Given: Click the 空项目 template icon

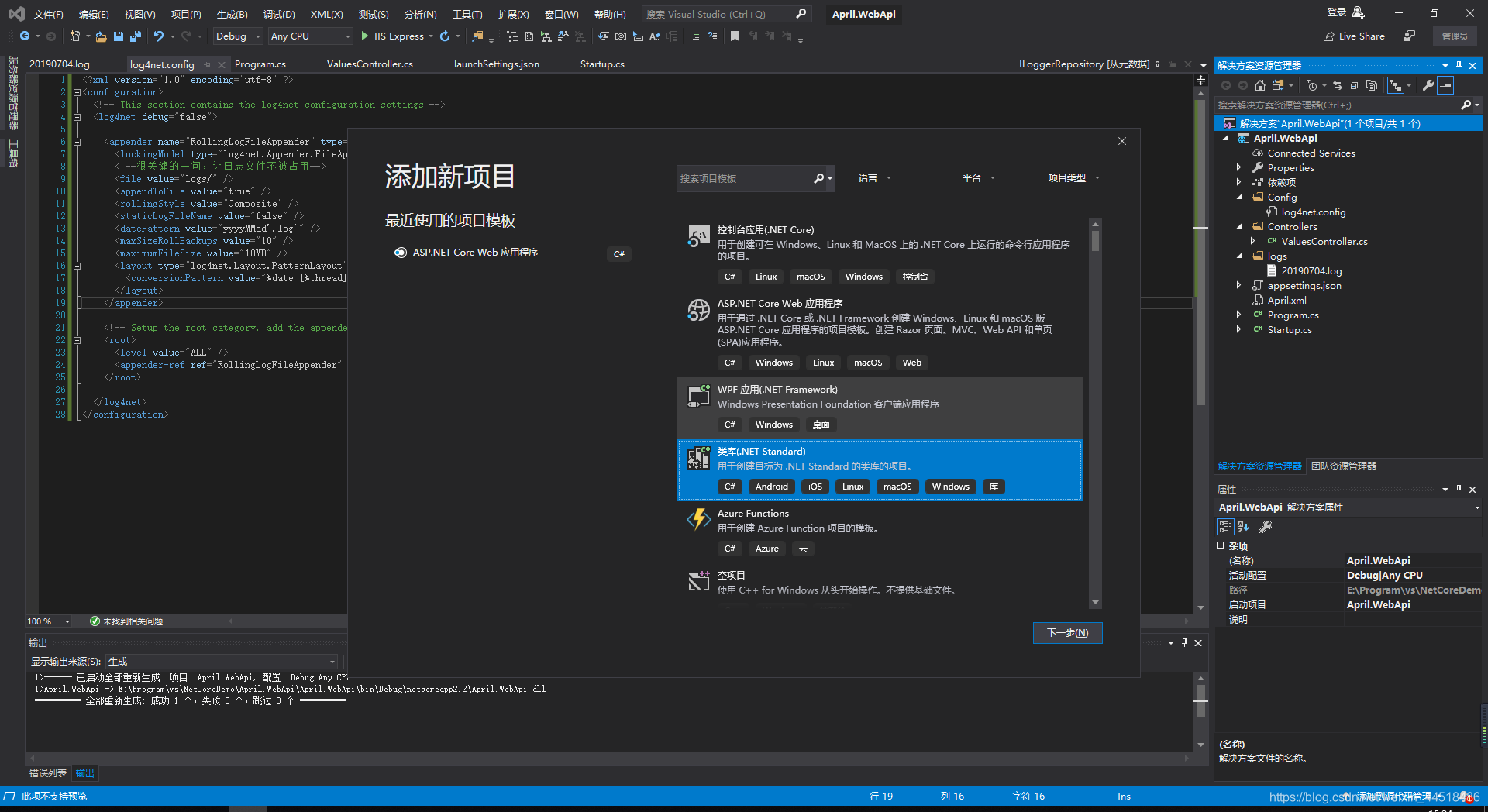Looking at the screenshot, I should coord(699,581).
